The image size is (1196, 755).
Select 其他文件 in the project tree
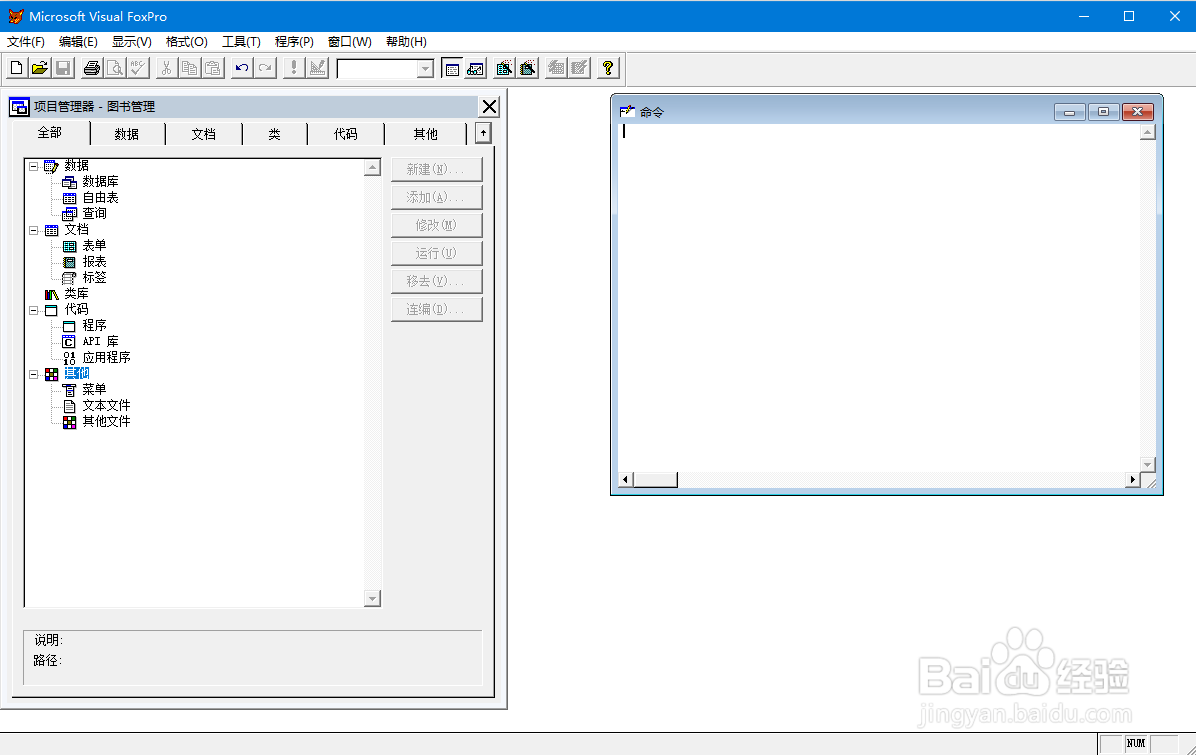pyautogui.click(x=107, y=422)
